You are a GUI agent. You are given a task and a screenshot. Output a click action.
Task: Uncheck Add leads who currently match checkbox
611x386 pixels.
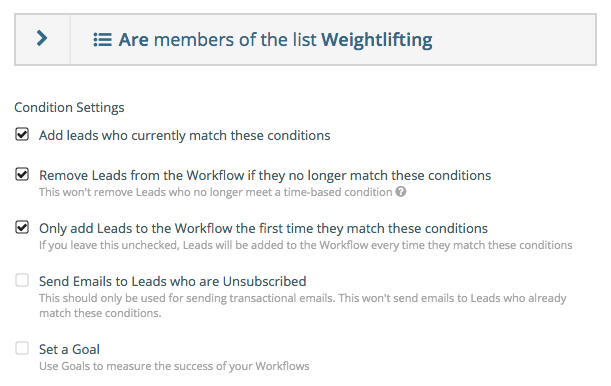click(x=22, y=134)
